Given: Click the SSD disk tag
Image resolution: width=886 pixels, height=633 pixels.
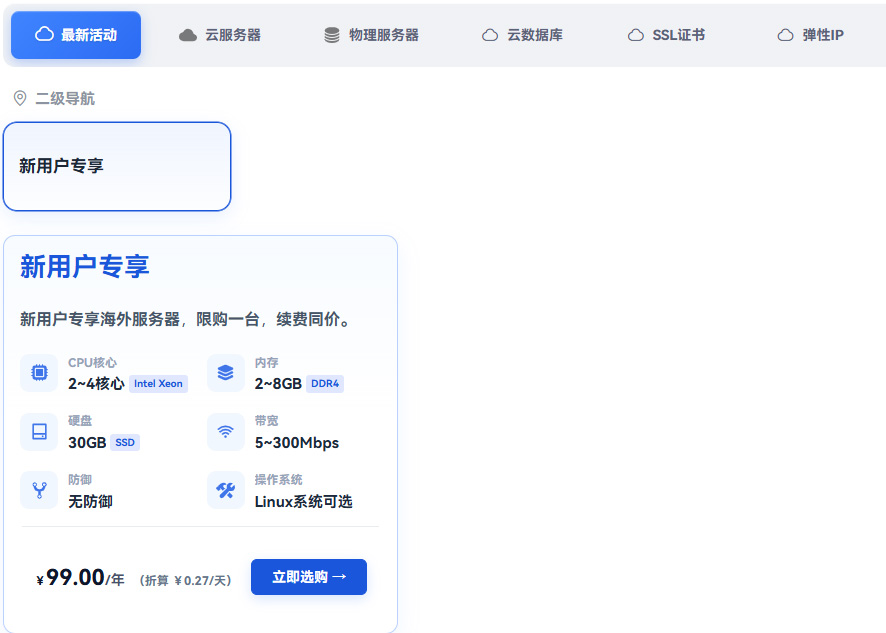Looking at the screenshot, I should point(125,443).
